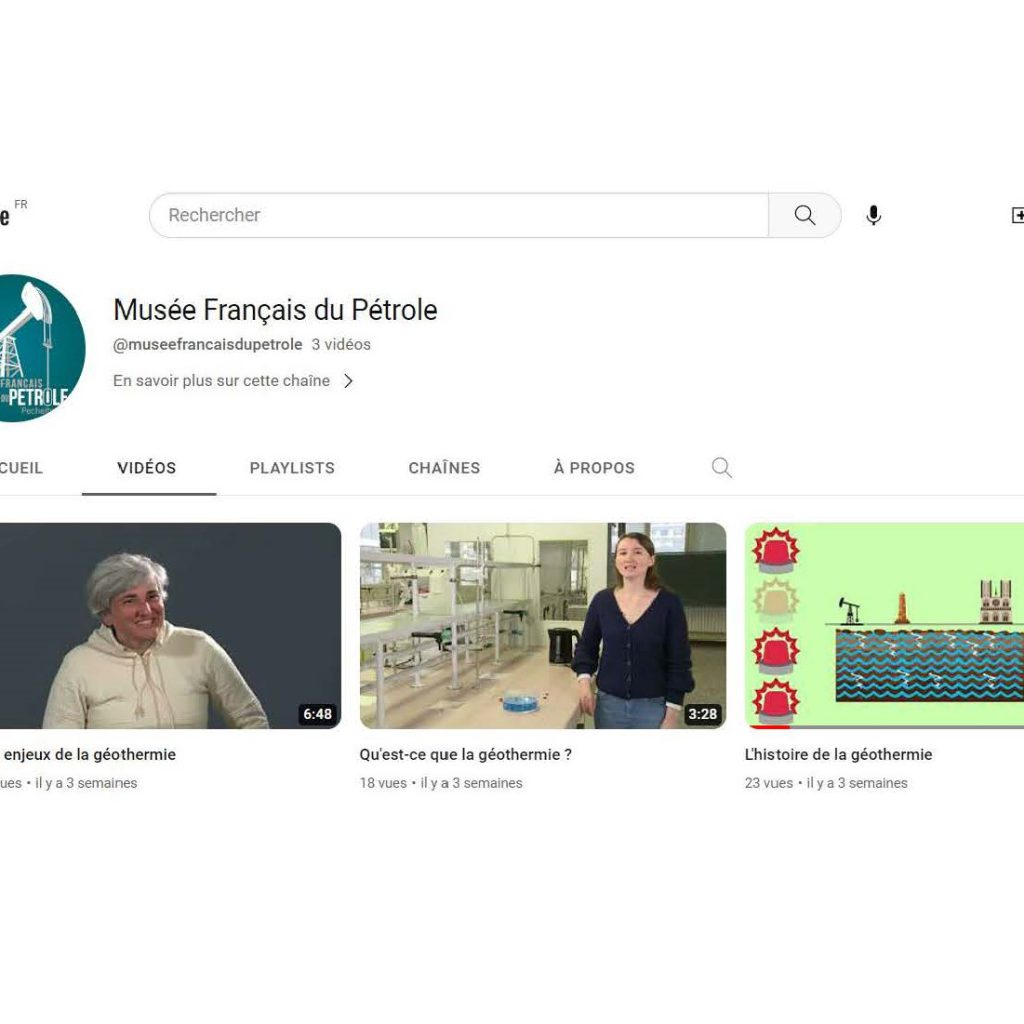Image resolution: width=1024 pixels, height=1024 pixels.
Task: Play the 3:28 lab video thumbnail
Action: (x=543, y=626)
